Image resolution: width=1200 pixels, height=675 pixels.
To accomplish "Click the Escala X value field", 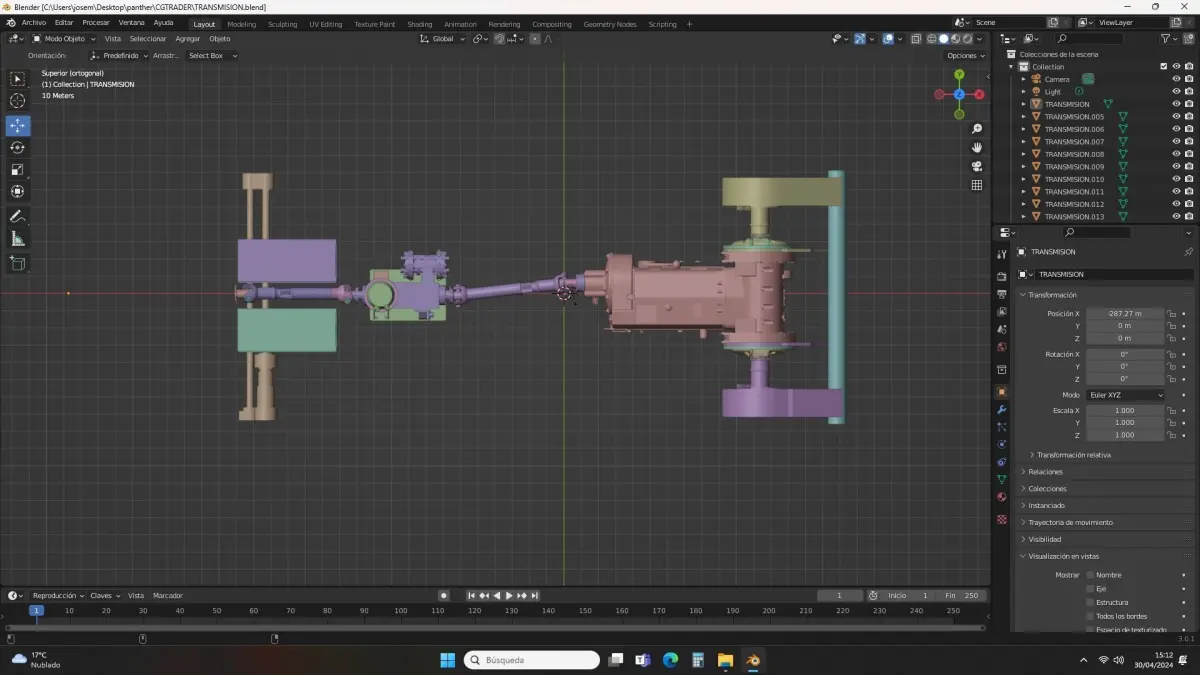I will [1125, 411].
